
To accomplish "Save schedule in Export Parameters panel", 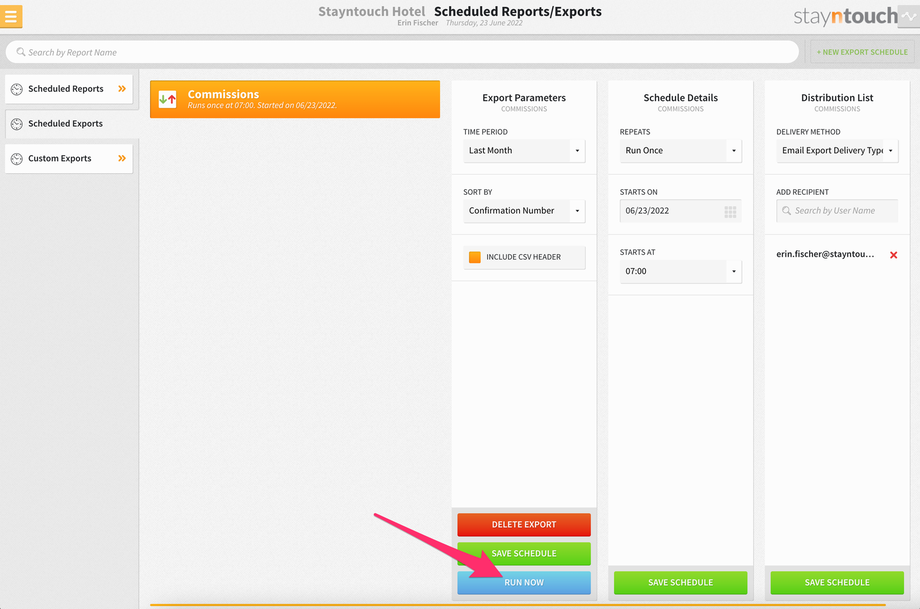I will pos(524,553).
